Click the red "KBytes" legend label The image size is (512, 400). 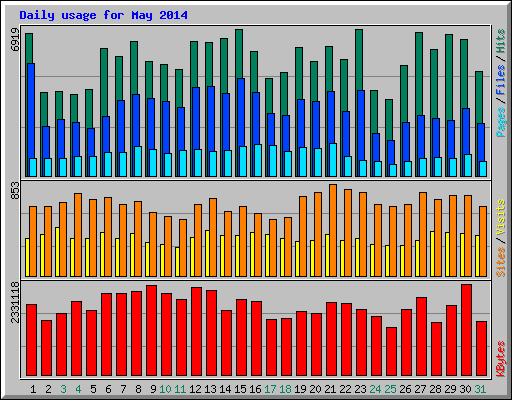point(501,359)
